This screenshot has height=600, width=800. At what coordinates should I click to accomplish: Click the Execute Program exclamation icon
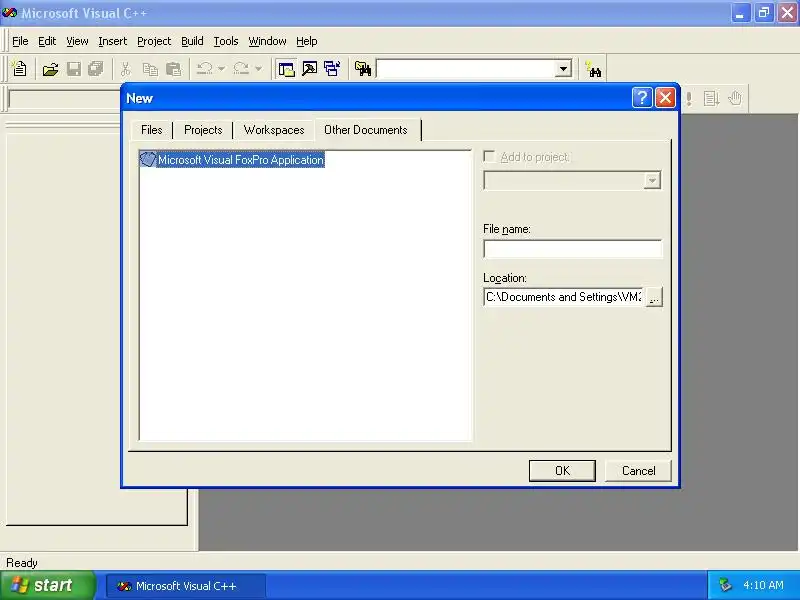click(689, 98)
